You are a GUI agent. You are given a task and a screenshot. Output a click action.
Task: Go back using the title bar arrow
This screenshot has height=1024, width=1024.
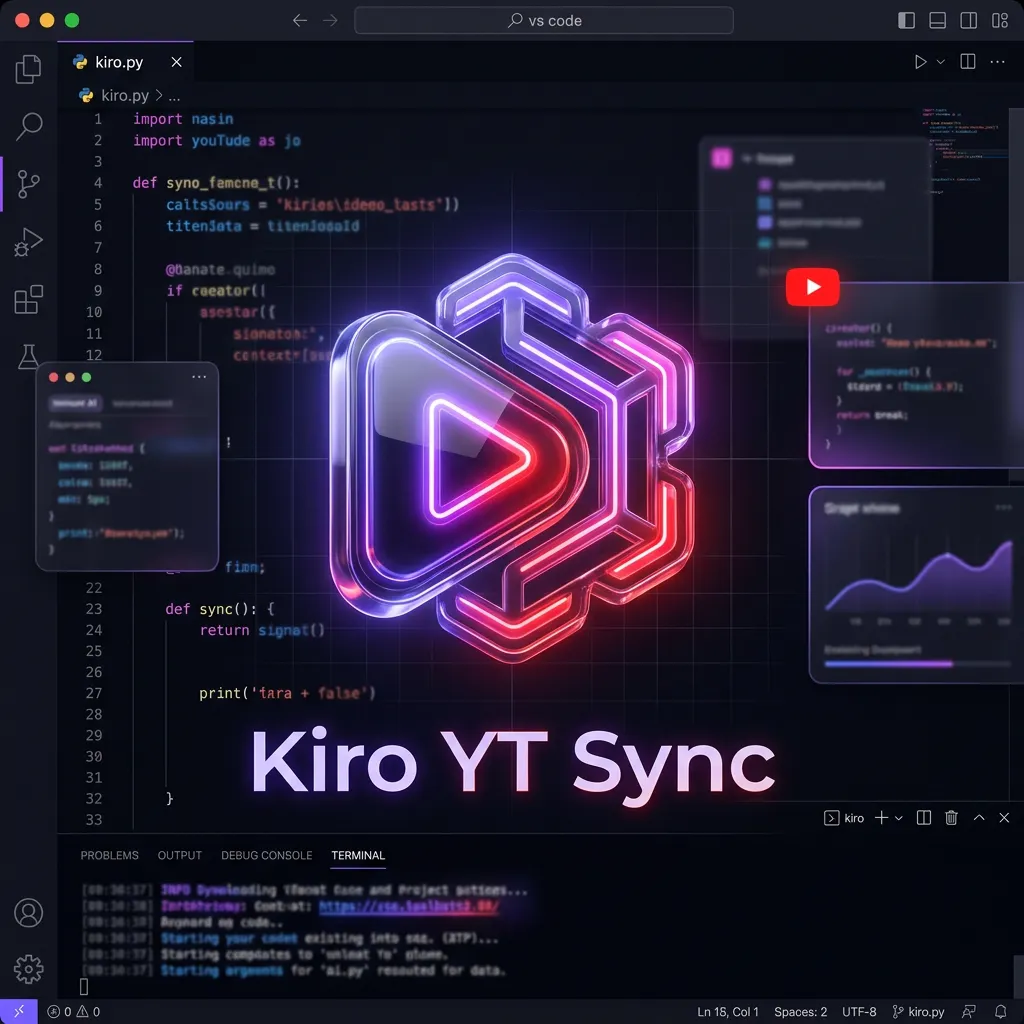(300, 20)
